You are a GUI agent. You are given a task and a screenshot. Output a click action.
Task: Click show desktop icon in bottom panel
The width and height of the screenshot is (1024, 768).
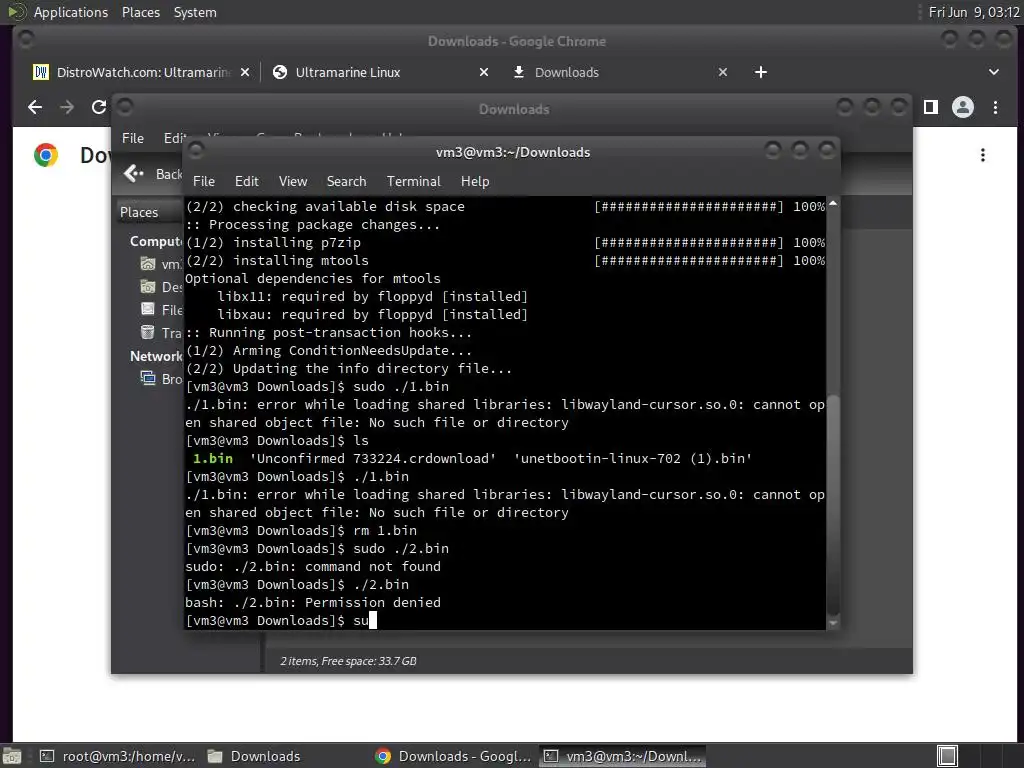click(x=12, y=756)
